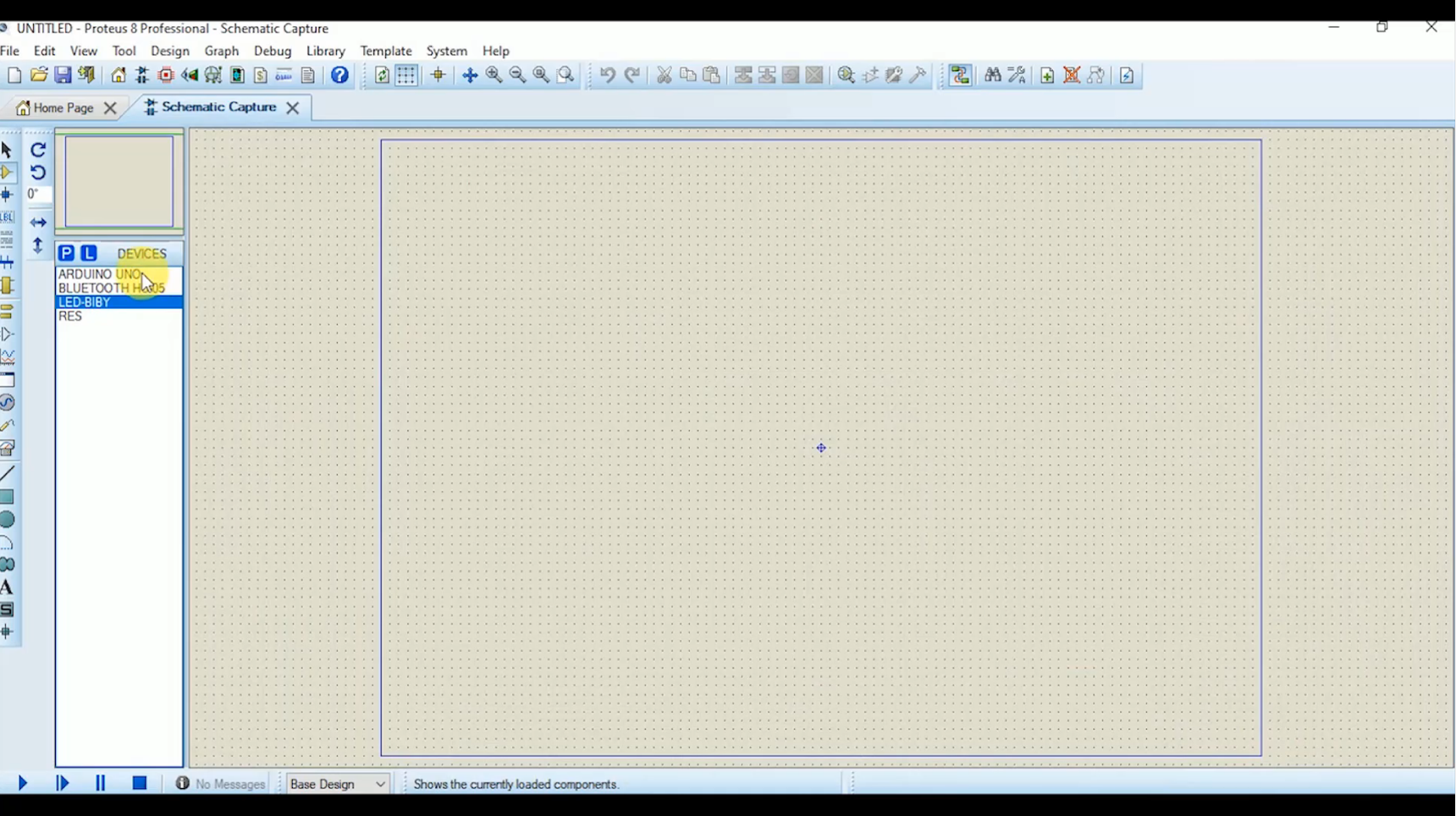Select BLUETOOTH HC-05 in the devices list
This screenshot has height=816, width=1456.
119,289
